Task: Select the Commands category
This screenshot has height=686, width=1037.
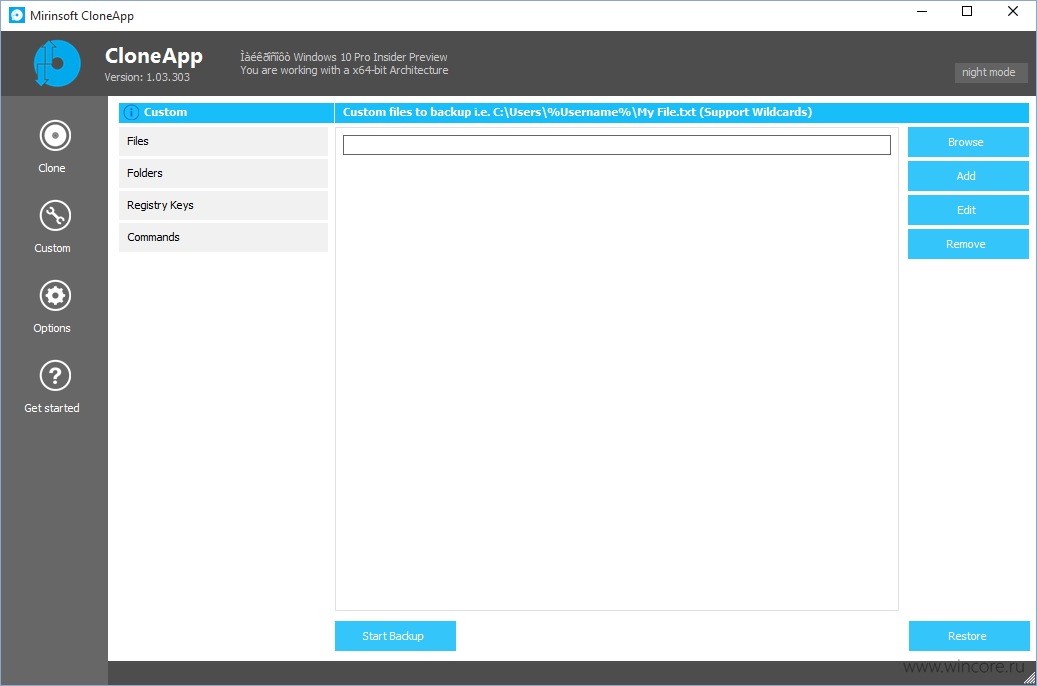Action: click(223, 237)
